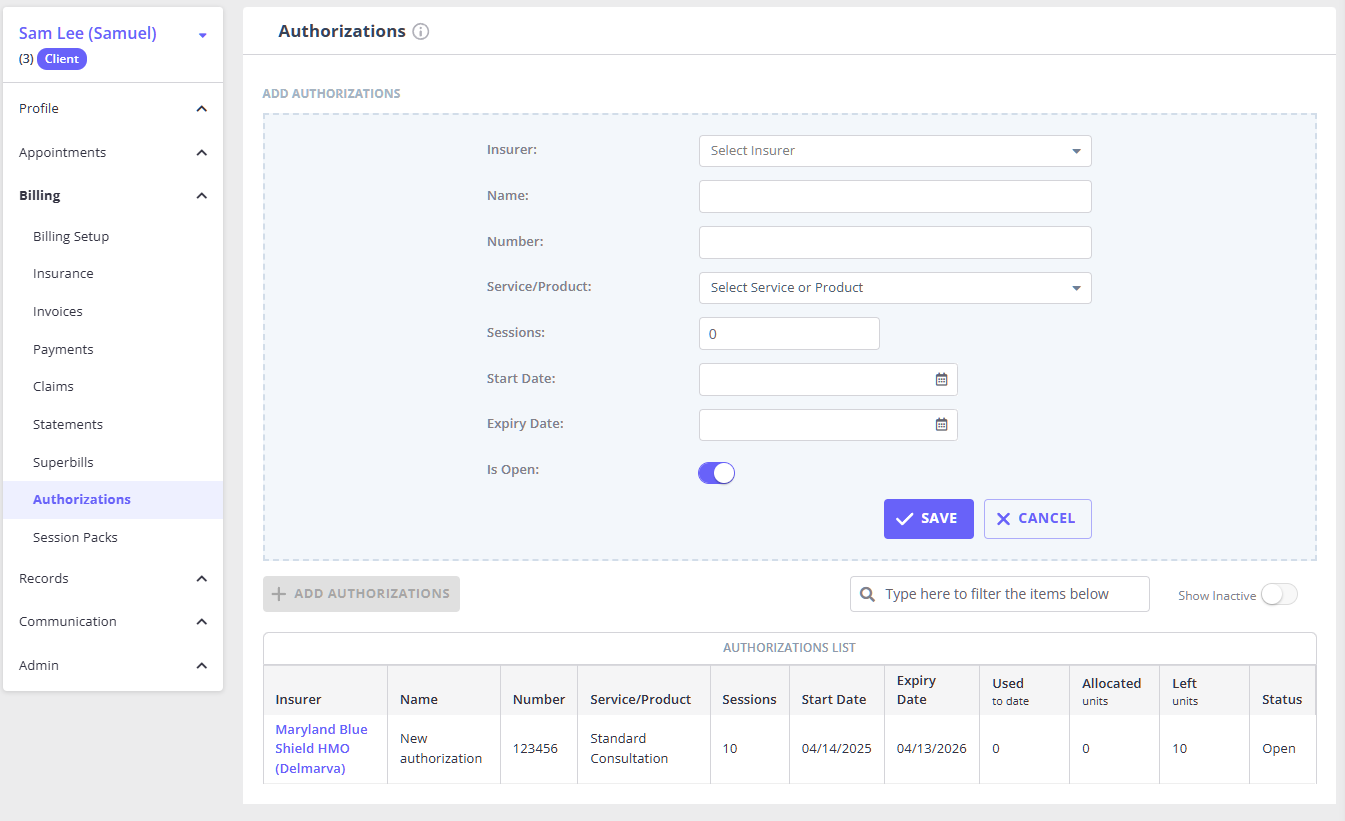The height and width of the screenshot is (821, 1345).
Task: Open Session Packs in the sidebar
Action: [x=75, y=538]
